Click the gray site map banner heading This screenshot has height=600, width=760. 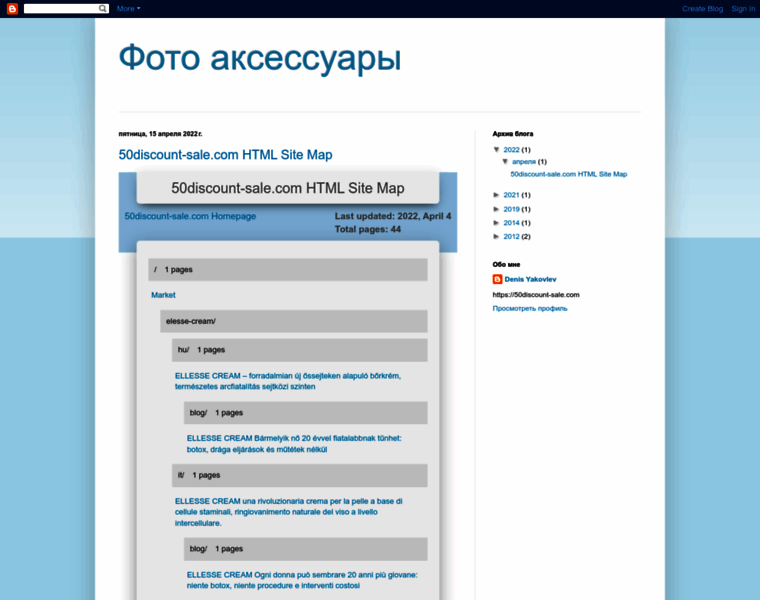[x=288, y=188]
